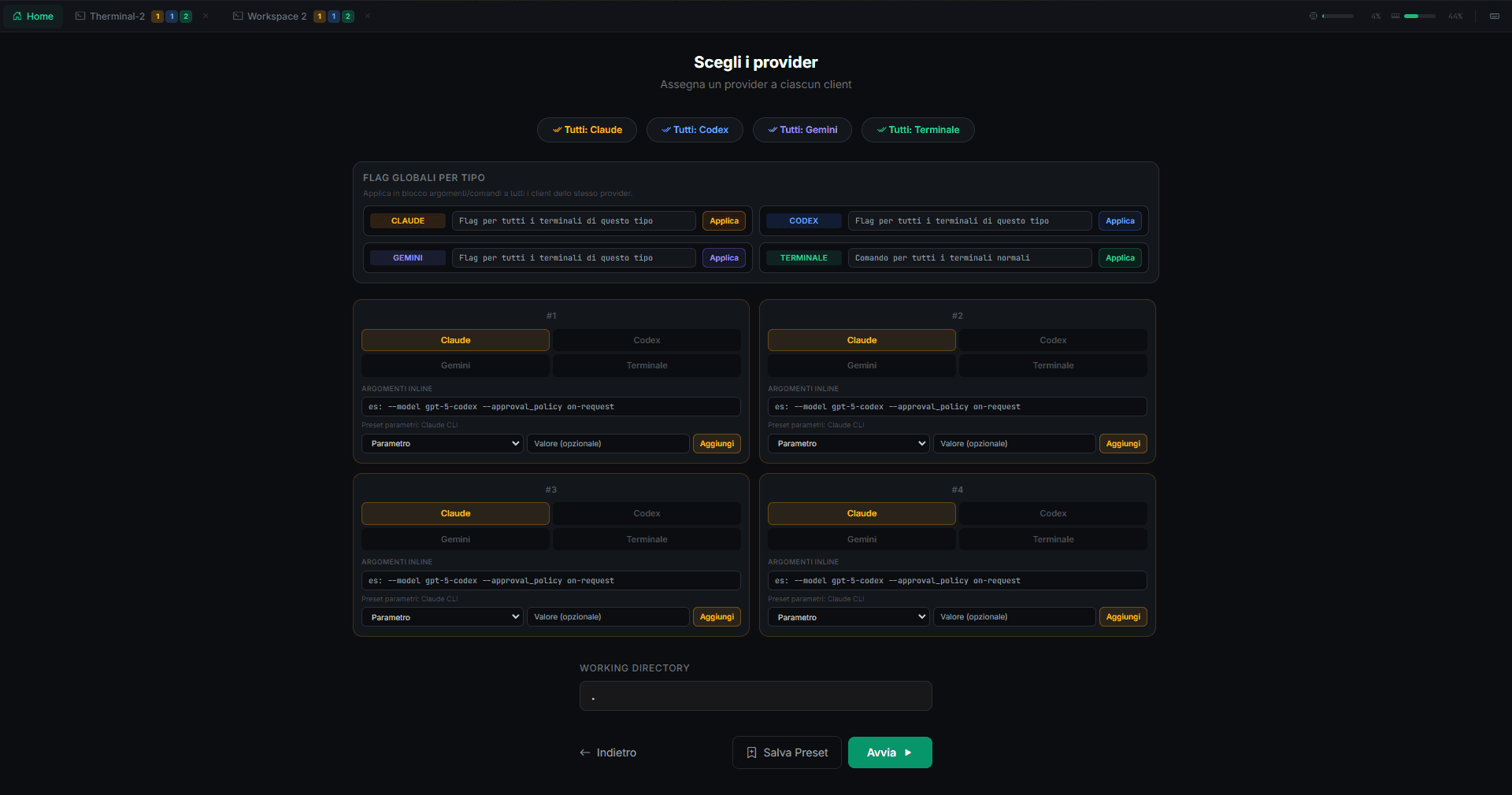Click the keyboard icon in top bar
The image size is (1512, 795).
(1494, 17)
